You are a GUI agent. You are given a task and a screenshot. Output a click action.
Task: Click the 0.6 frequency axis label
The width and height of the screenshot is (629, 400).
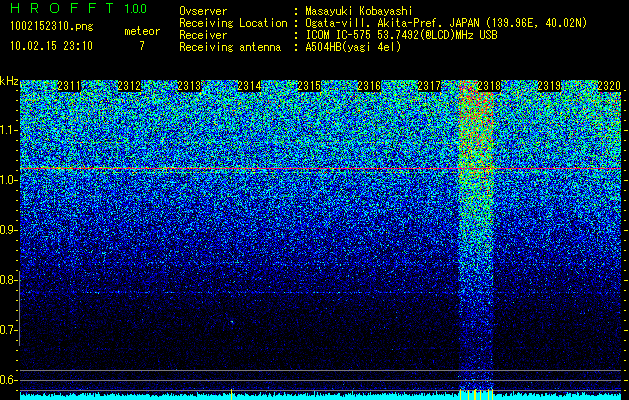click(8, 380)
